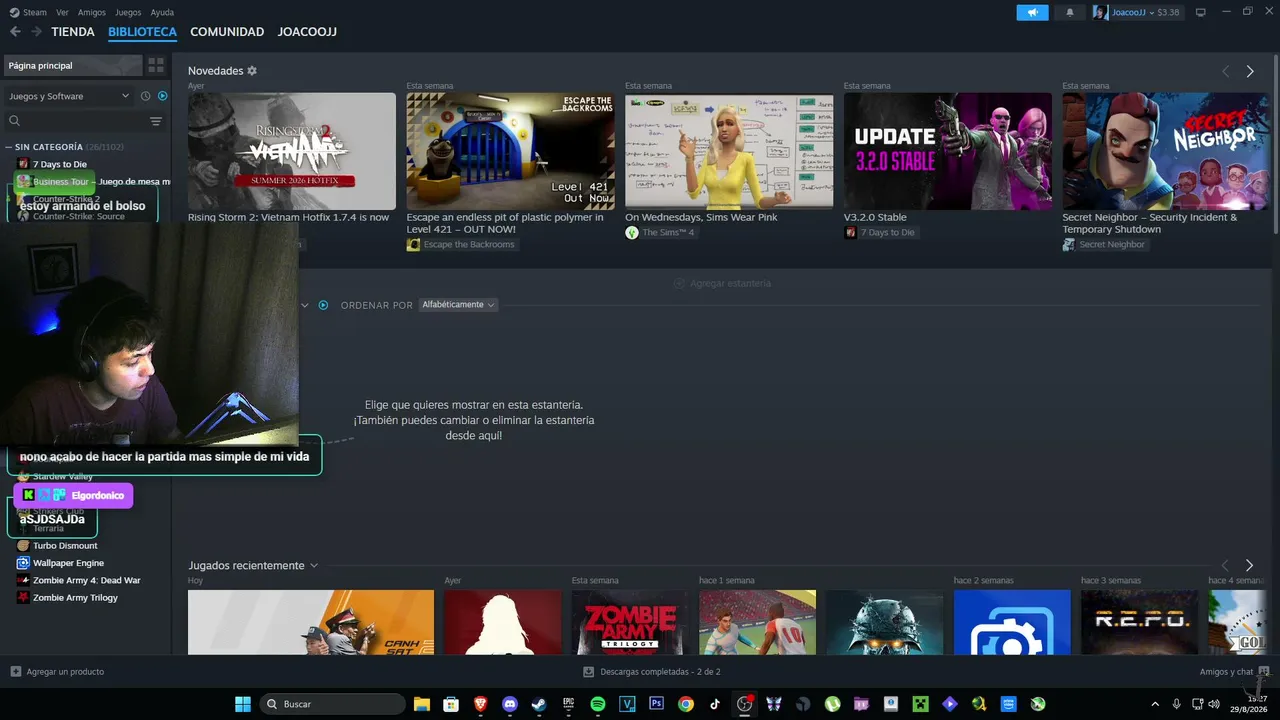The width and height of the screenshot is (1280, 720).
Task: Open Secret Neighbor security incident news
Action: (x=1166, y=151)
